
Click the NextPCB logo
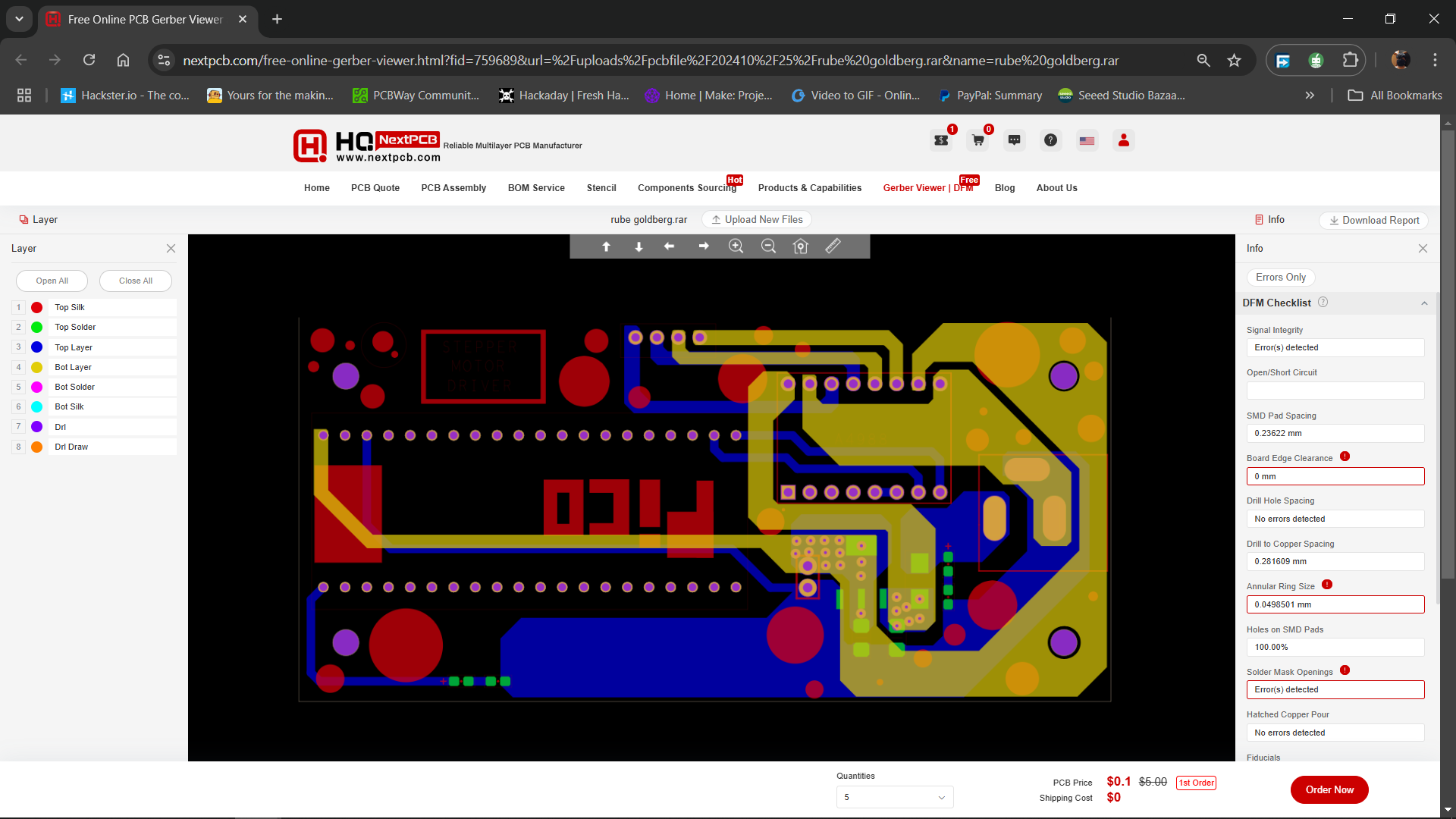click(x=366, y=146)
